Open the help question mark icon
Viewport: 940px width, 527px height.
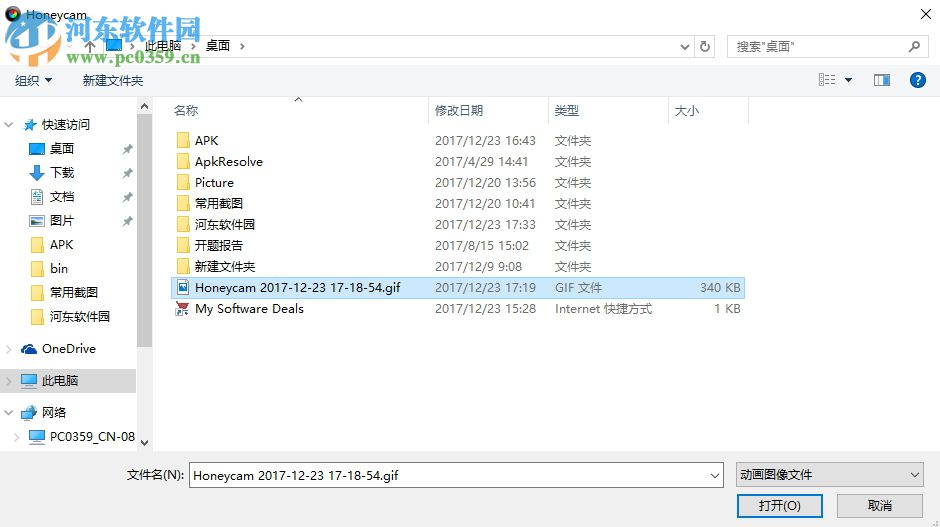[x=917, y=80]
